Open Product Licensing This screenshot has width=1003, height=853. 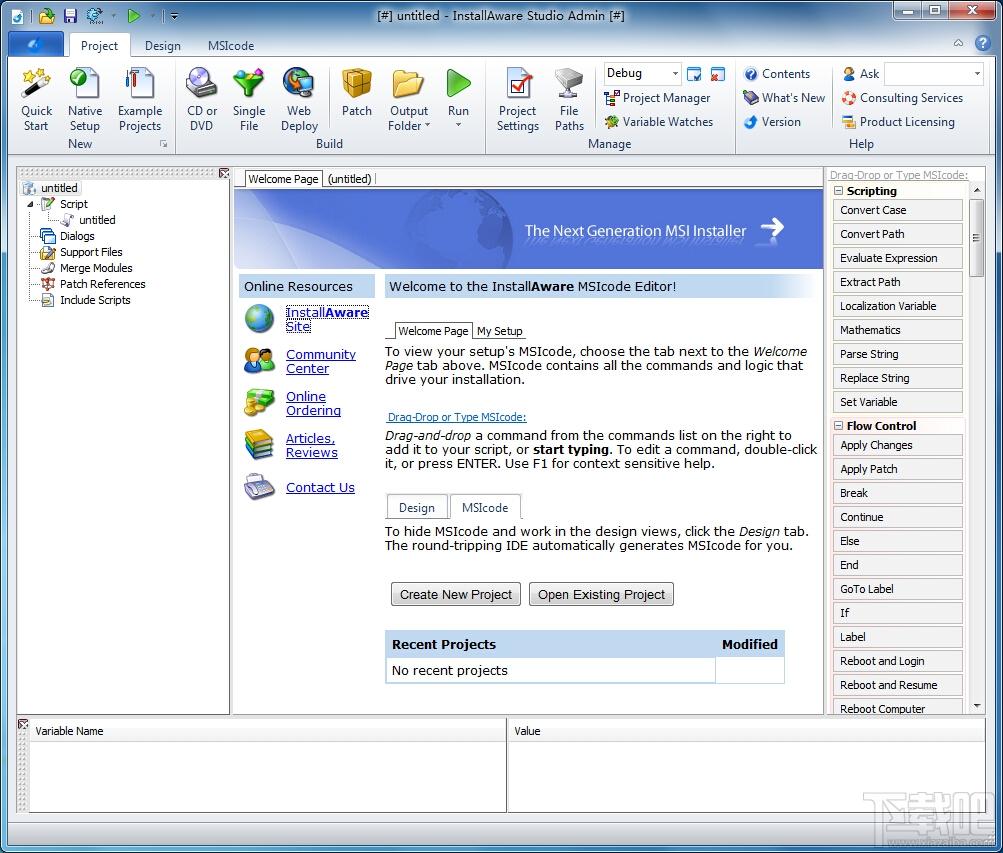click(898, 121)
